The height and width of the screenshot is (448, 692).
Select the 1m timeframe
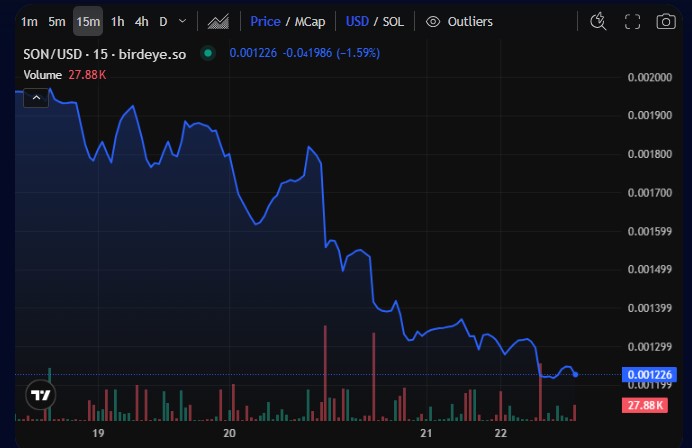pos(29,21)
